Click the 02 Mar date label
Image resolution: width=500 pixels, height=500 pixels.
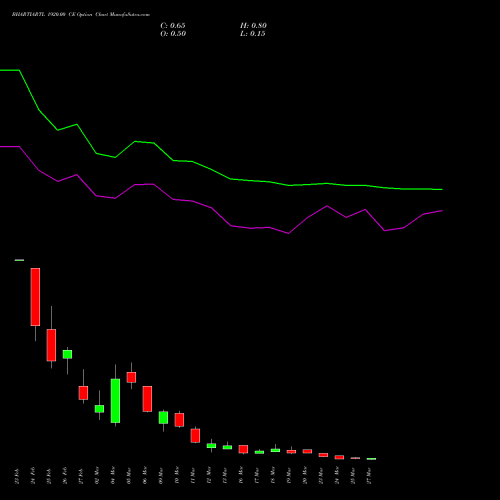97,475
